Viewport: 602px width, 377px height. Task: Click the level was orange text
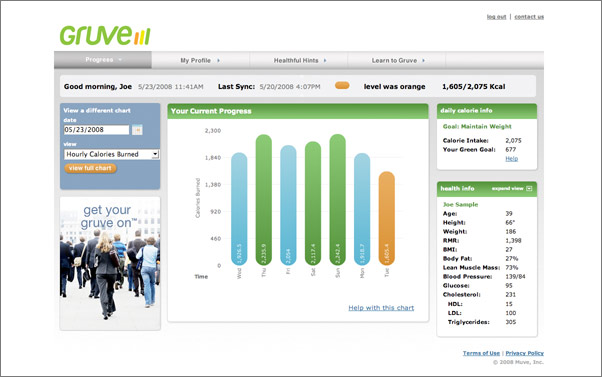(x=394, y=86)
